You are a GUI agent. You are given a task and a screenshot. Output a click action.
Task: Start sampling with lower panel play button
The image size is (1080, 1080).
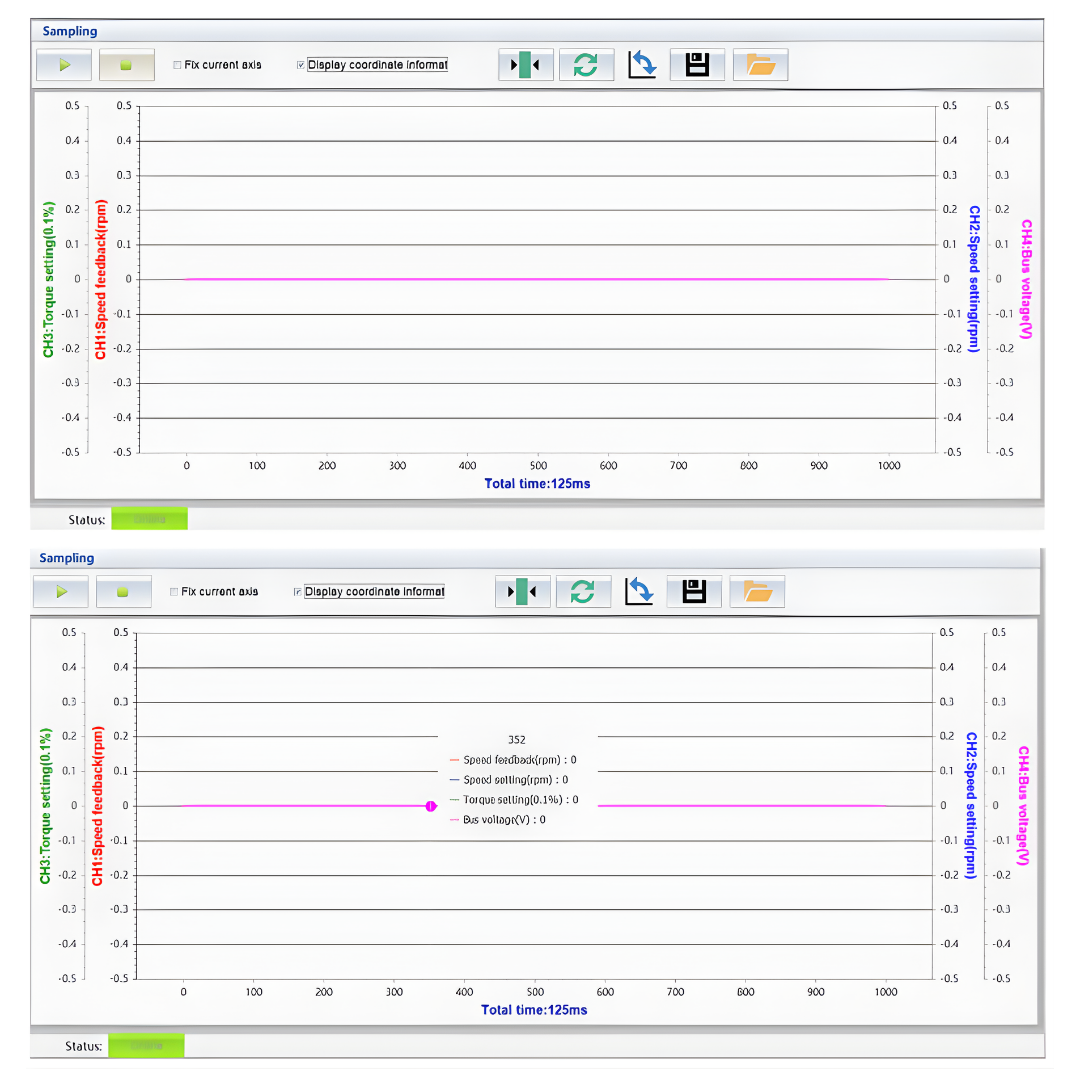click(61, 592)
